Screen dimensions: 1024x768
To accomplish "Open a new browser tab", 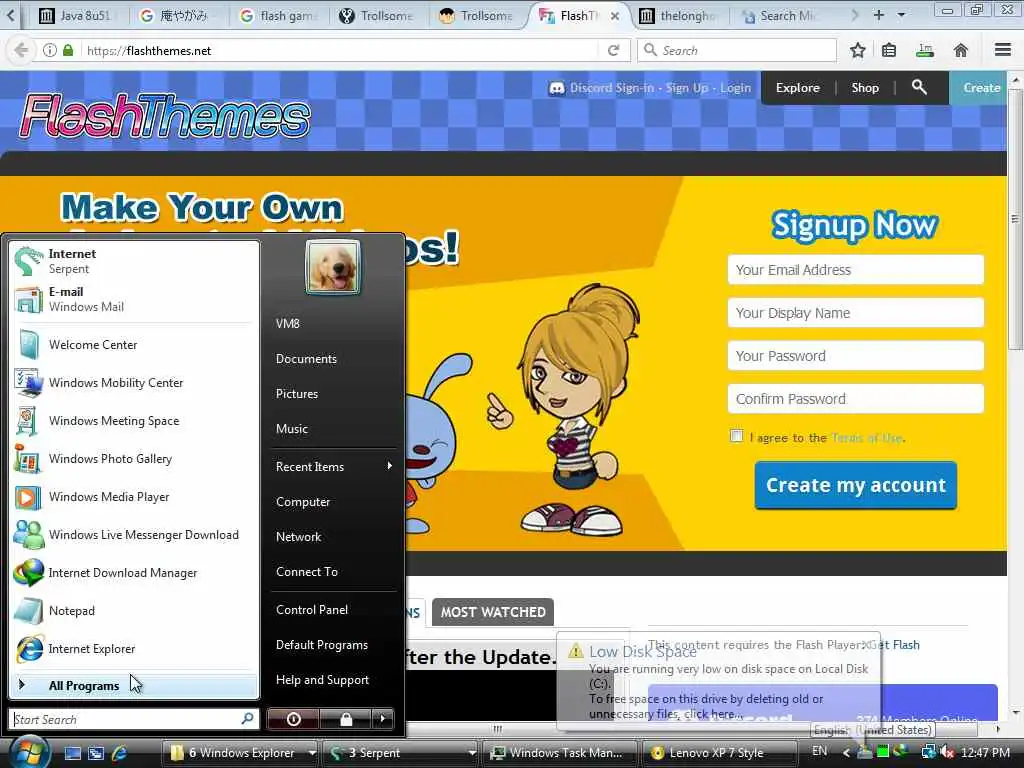I will point(878,14).
